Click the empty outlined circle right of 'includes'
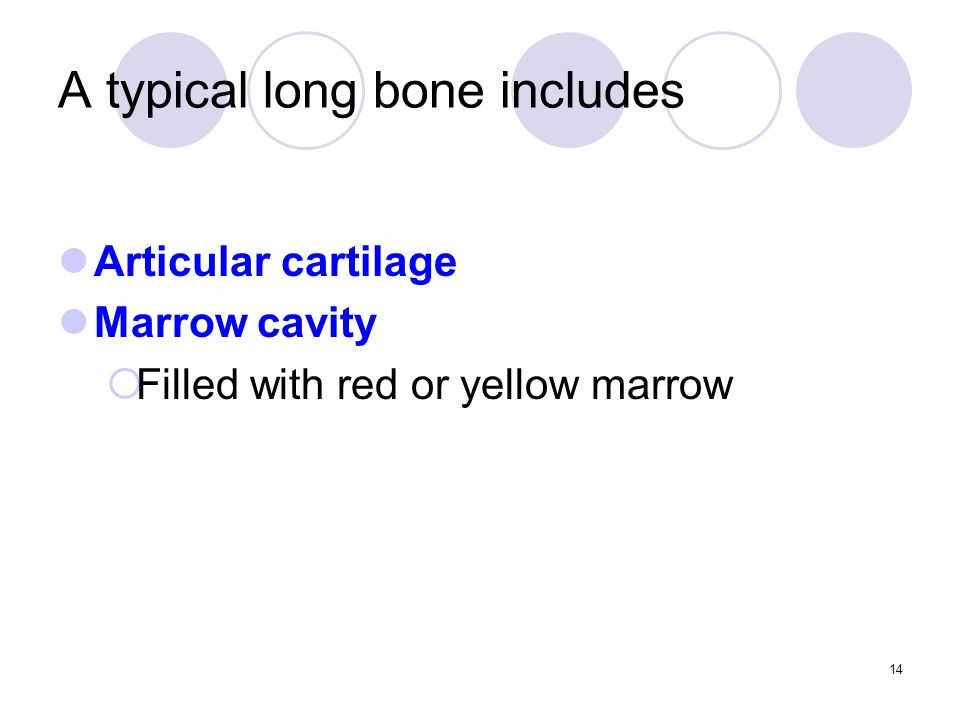Screen dimensions: 960x720 point(723,90)
